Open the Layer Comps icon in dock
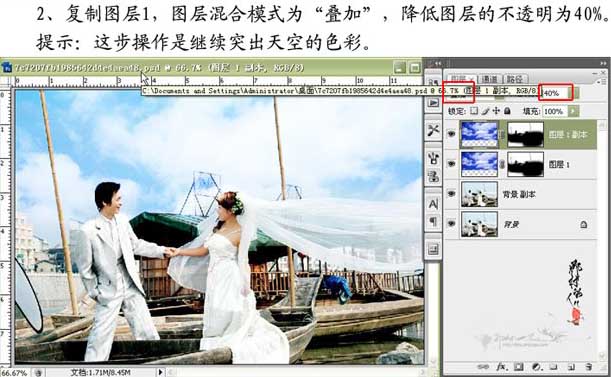This screenshot has height=377, width=611. (433, 249)
